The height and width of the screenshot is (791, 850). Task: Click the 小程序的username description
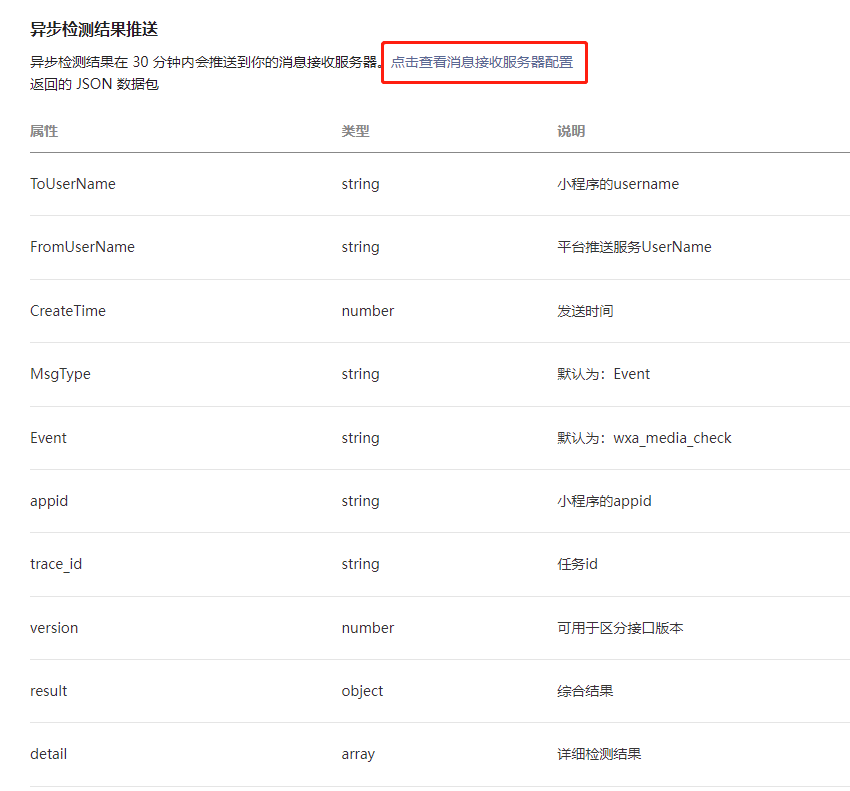pyautogui.click(x=618, y=184)
